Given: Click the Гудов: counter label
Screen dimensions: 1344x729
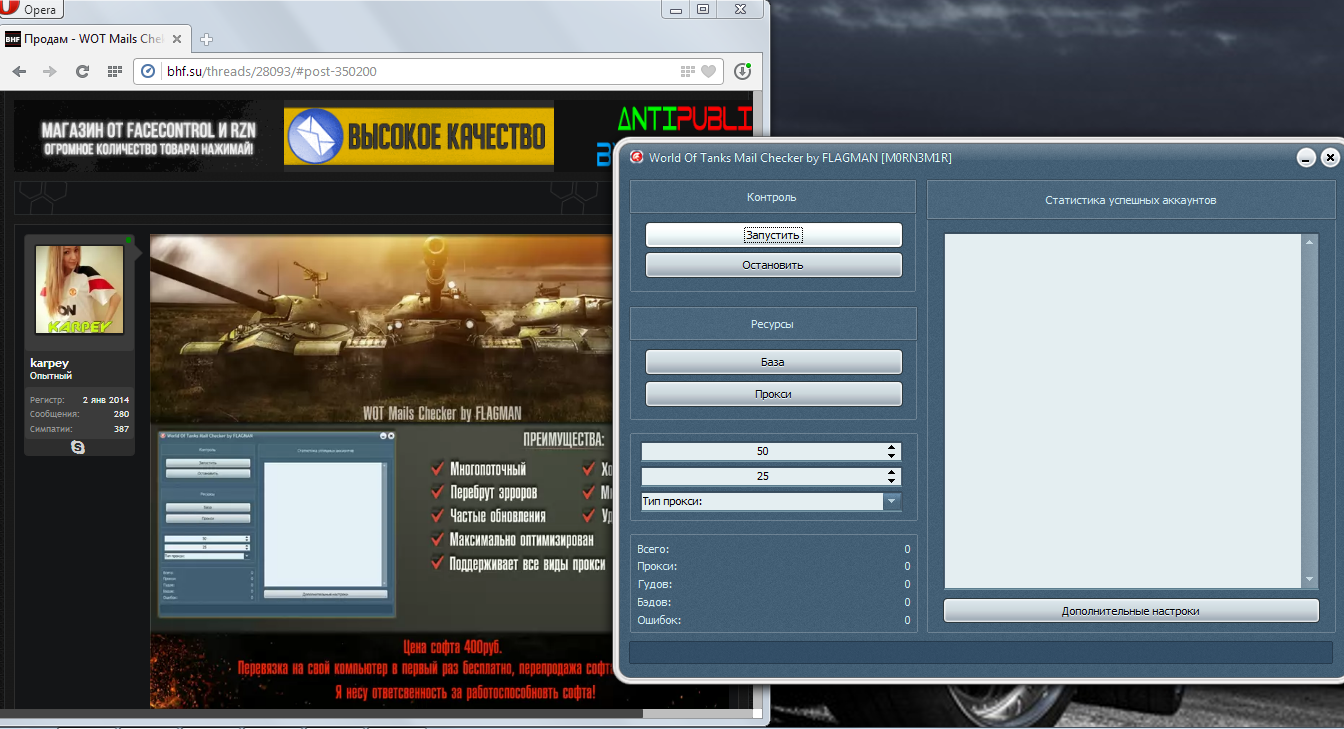Looking at the screenshot, I should [655, 584].
